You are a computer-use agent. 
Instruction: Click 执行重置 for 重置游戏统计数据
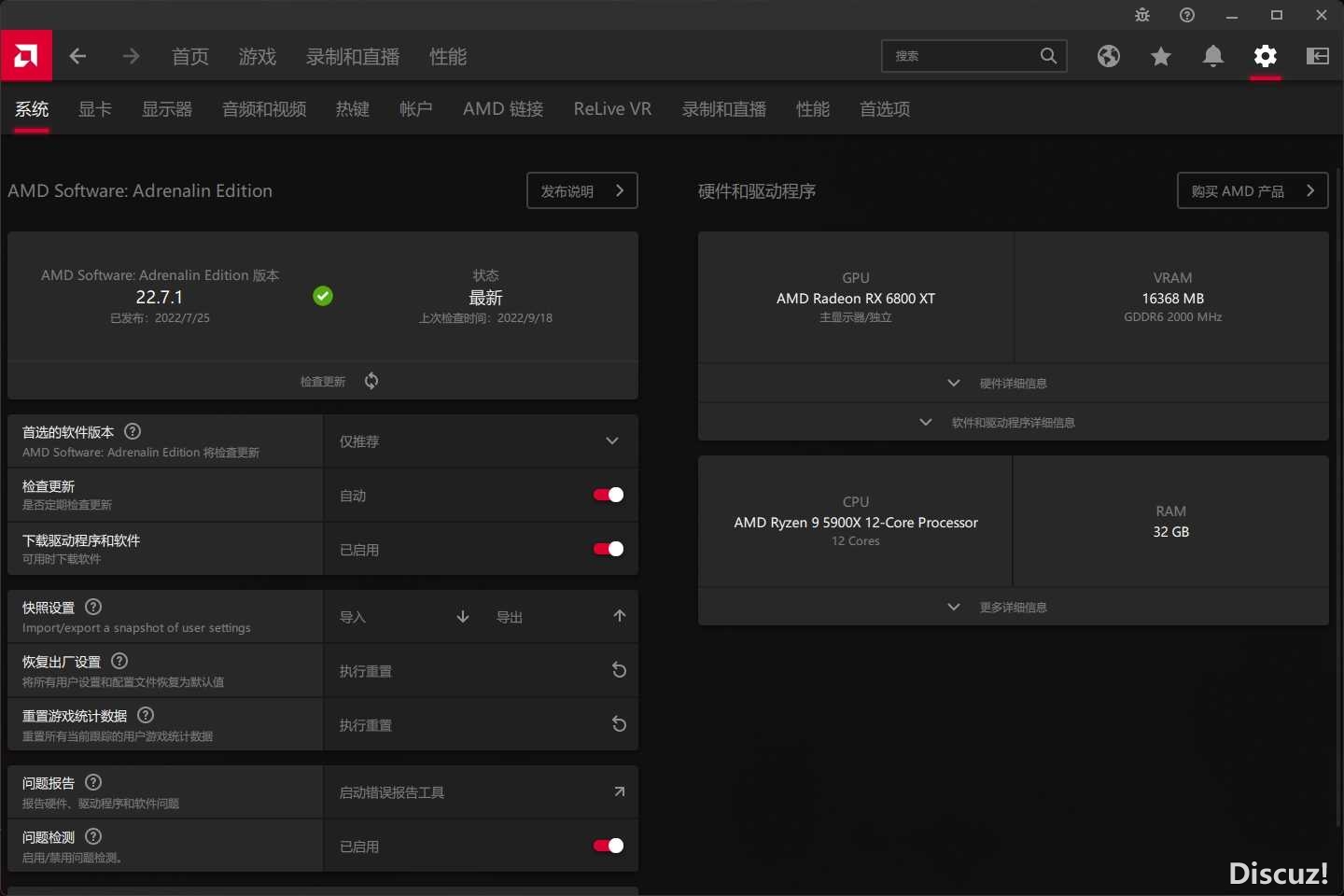(481, 725)
